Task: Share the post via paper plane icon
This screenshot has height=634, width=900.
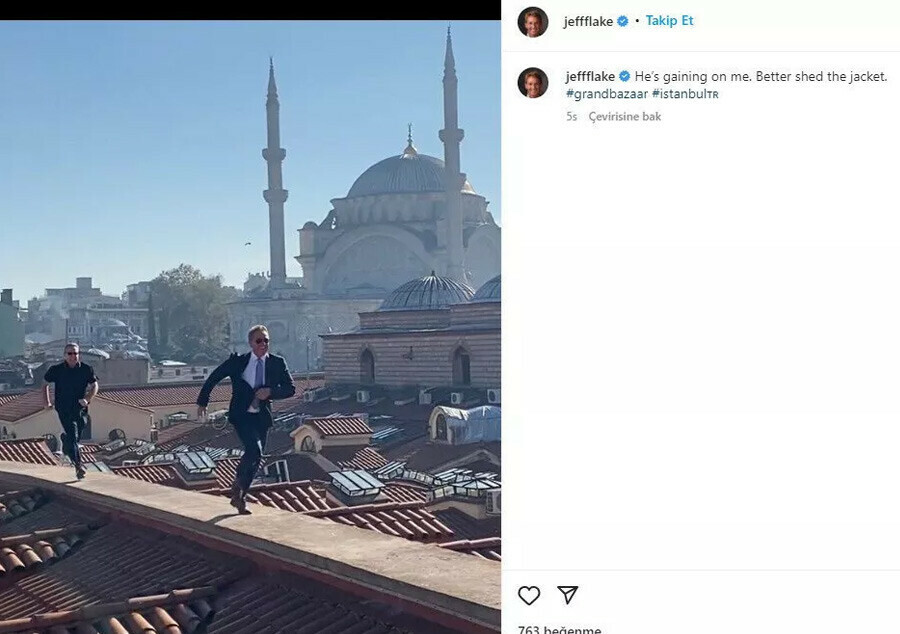Action: click(567, 595)
